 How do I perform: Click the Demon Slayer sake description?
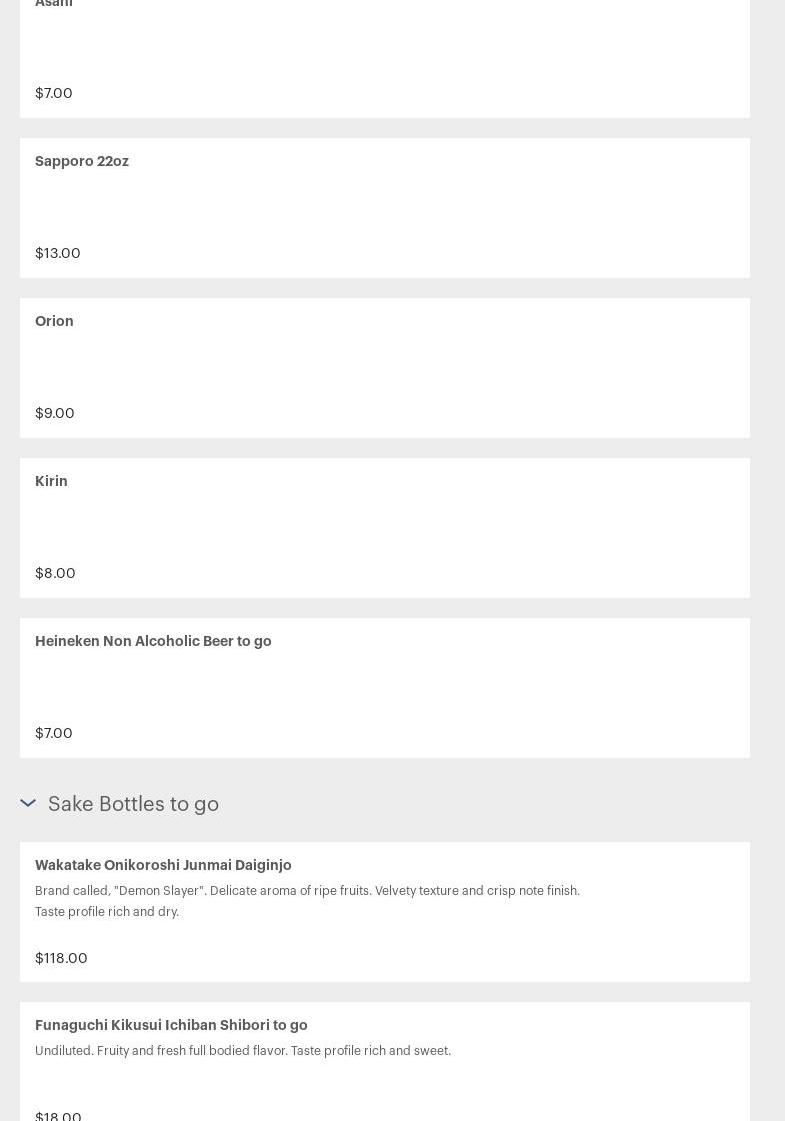pos(307,891)
